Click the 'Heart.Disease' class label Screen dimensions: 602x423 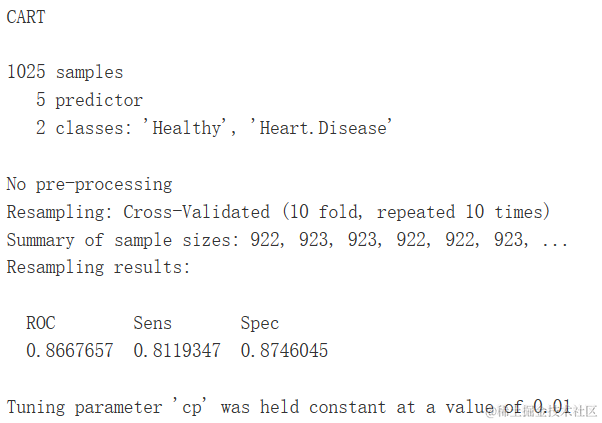coord(321,128)
